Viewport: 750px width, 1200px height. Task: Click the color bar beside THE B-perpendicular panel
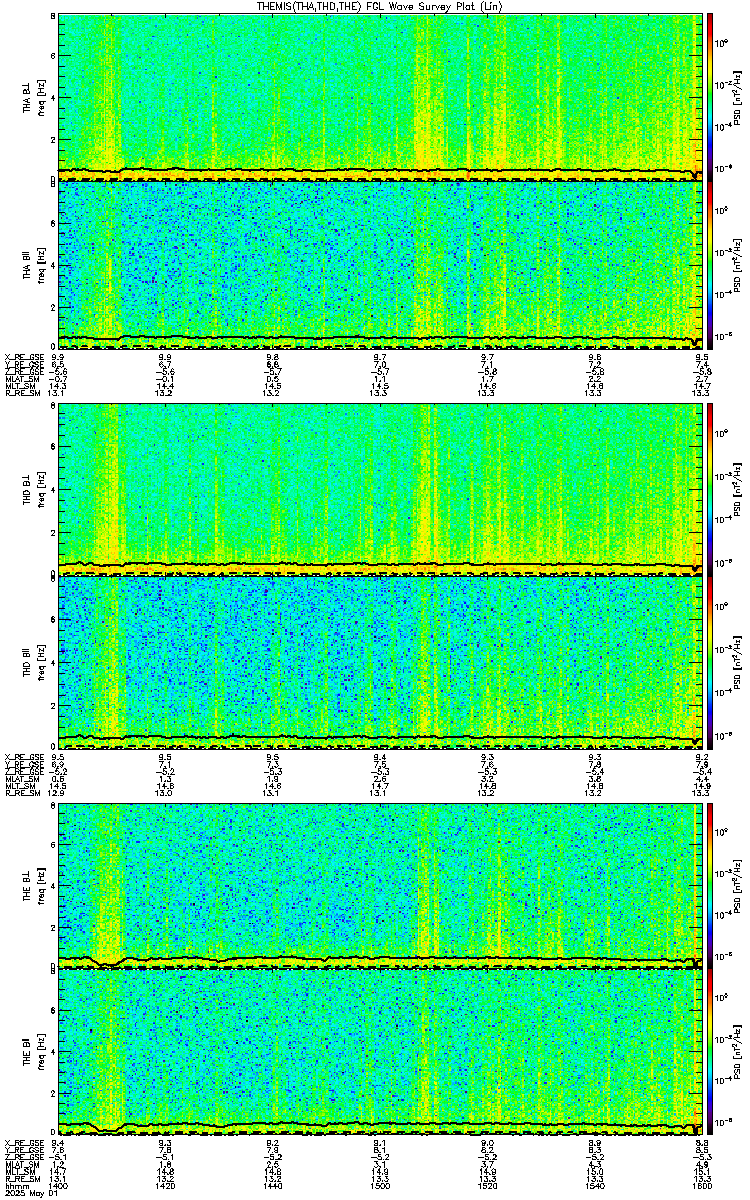pyautogui.click(x=710, y=884)
